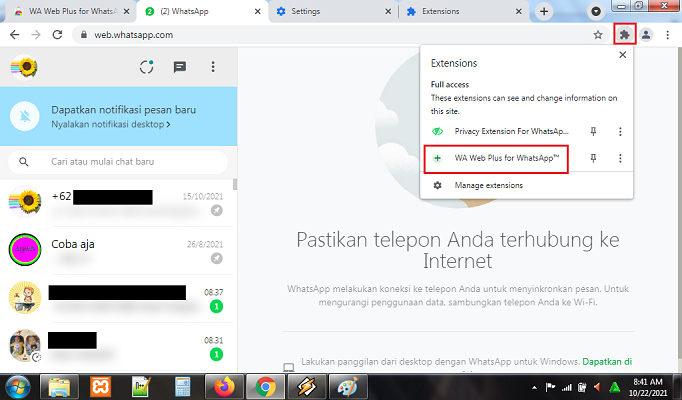This screenshot has width=682, height=400.
Task: View site info via the lock icon
Action: 84,35
